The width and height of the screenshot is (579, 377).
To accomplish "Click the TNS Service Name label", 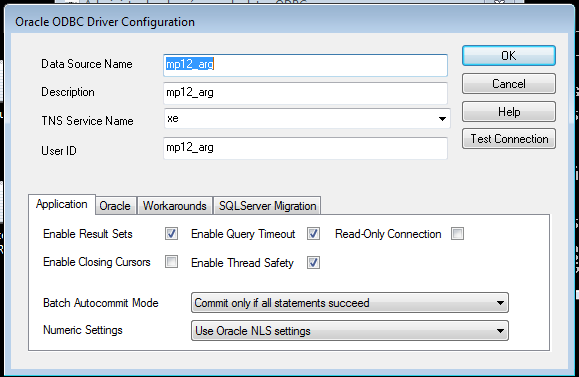I will click(x=87, y=121).
